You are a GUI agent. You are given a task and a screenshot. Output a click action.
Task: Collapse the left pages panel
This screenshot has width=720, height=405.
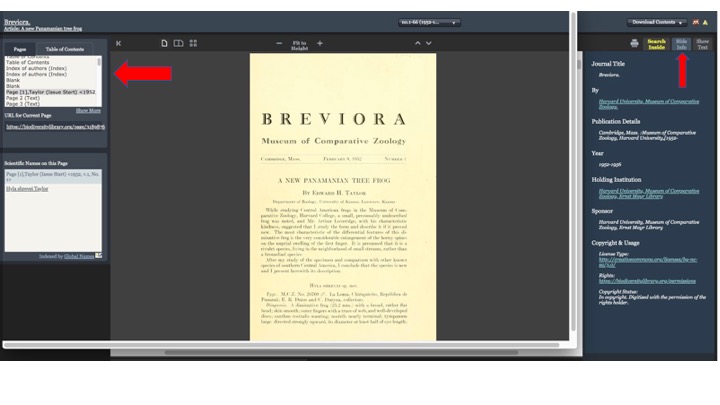click(x=118, y=43)
